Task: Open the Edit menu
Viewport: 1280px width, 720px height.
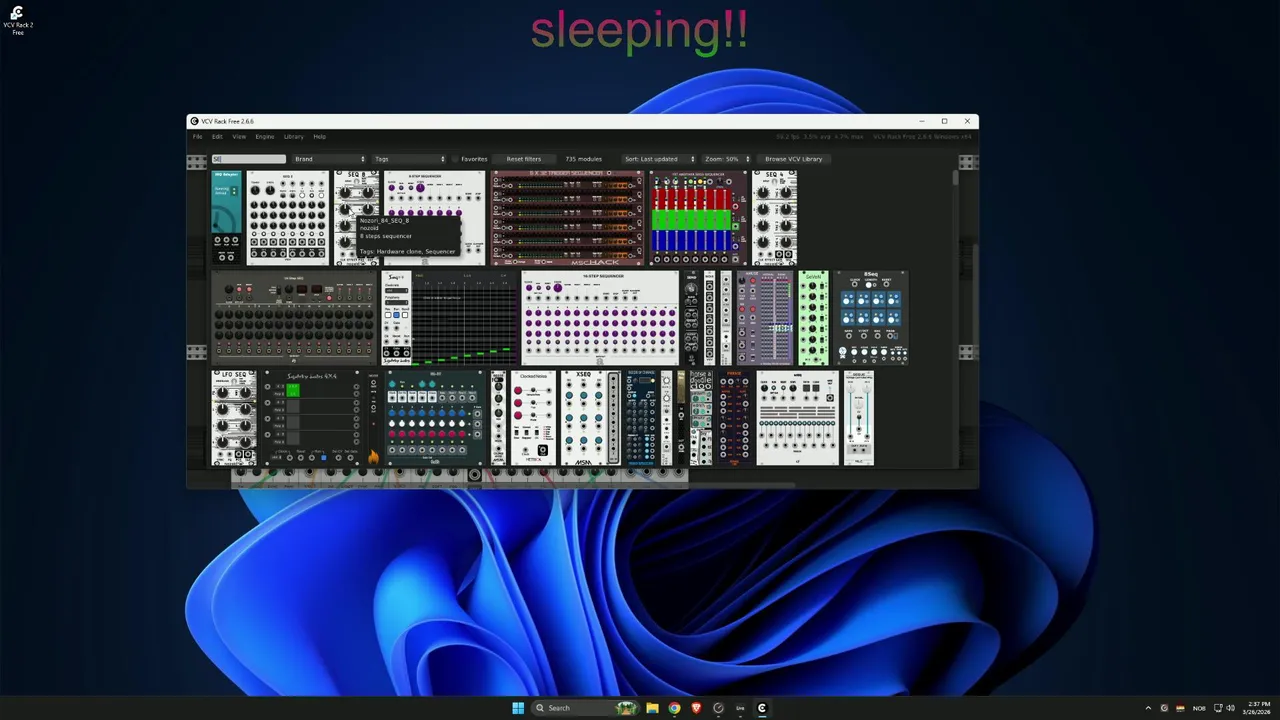Action: tap(217, 136)
